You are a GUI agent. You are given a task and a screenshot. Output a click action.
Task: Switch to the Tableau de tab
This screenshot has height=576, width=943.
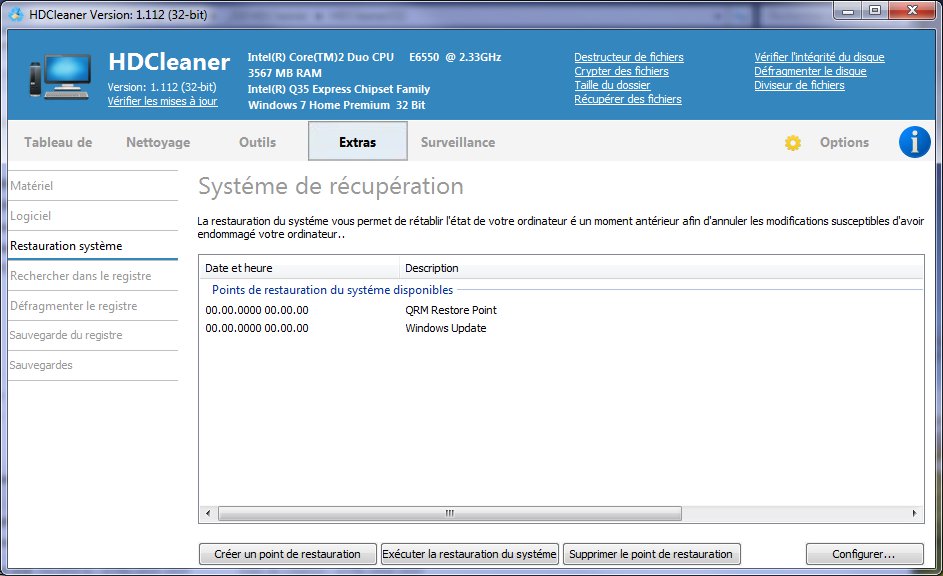pyautogui.click(x=58, y=142)
